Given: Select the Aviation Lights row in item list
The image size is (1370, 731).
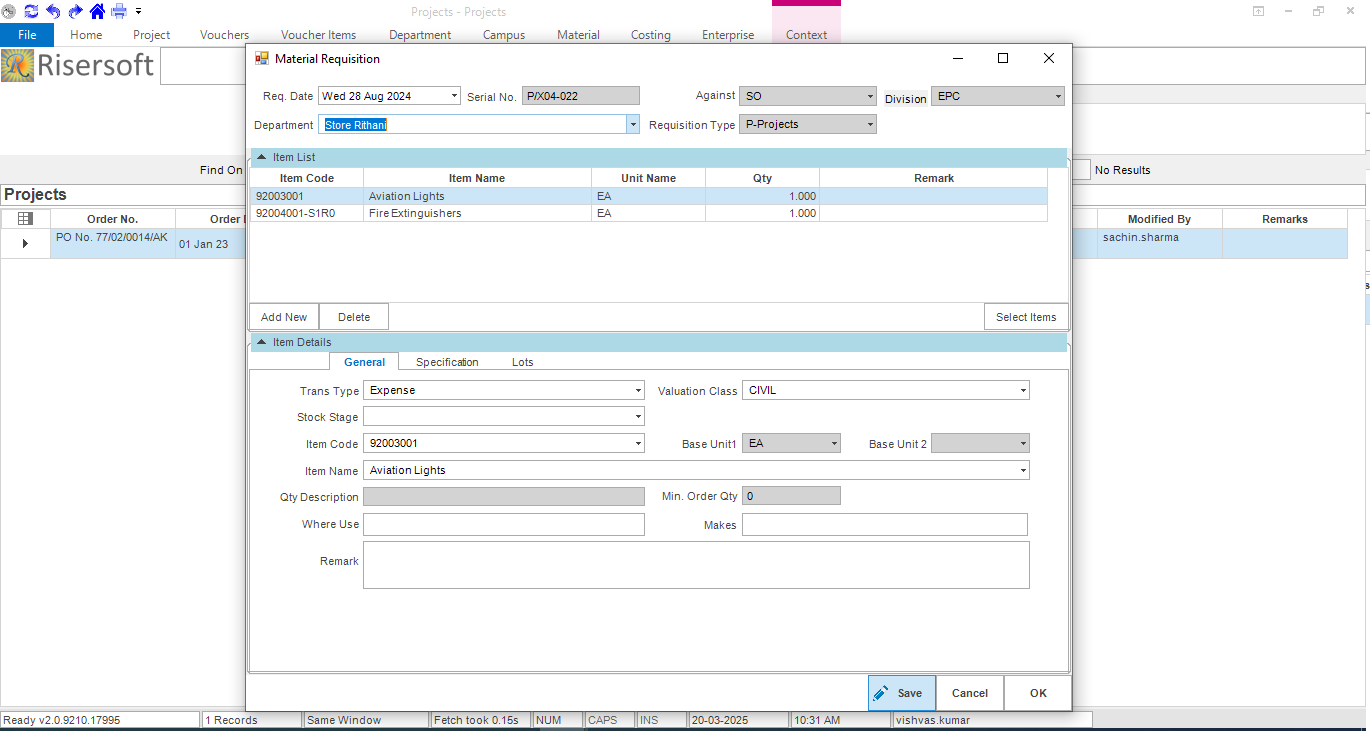Looking at the screenshot, I should 648,196.
